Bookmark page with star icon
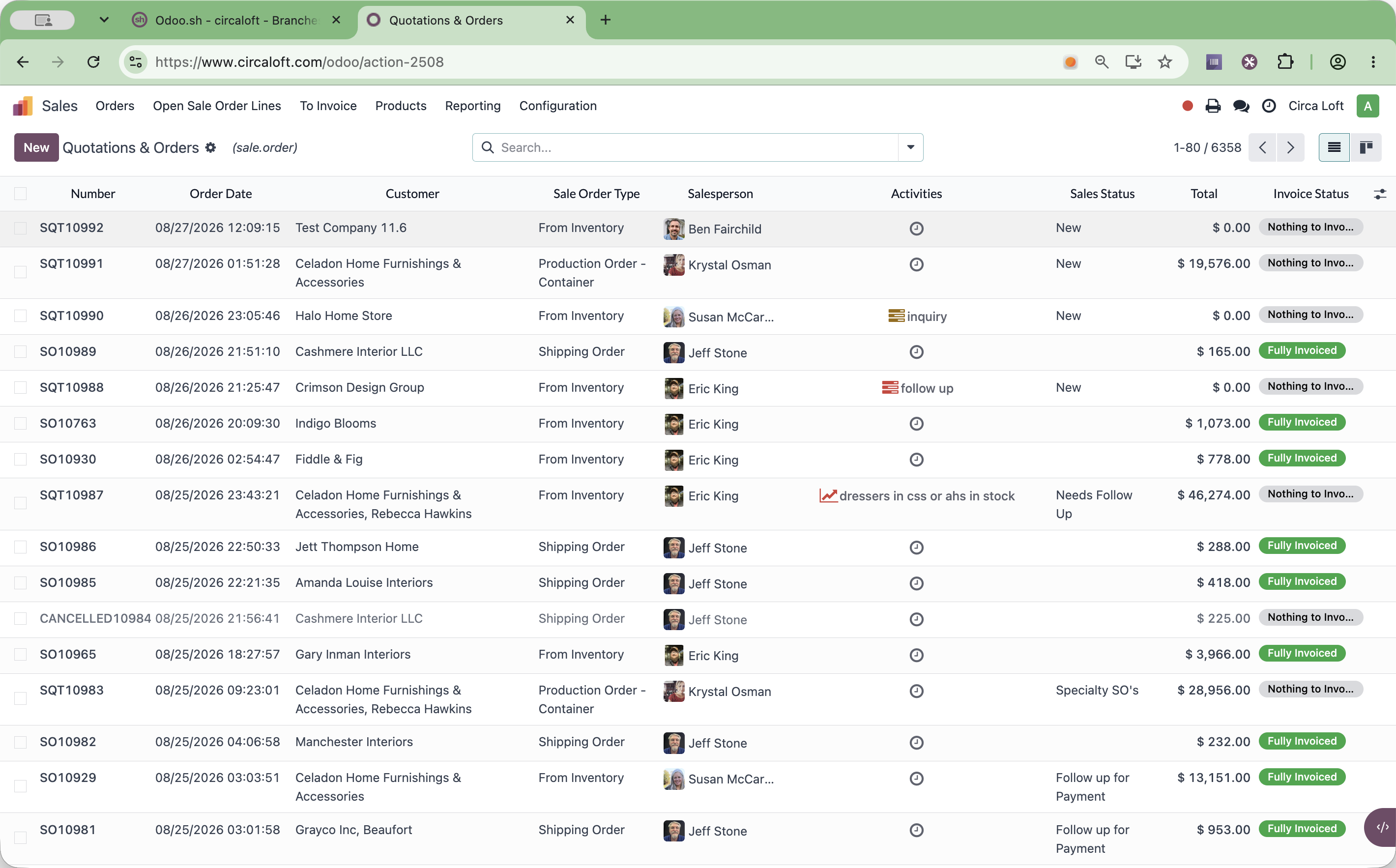 click(1164, 62)
